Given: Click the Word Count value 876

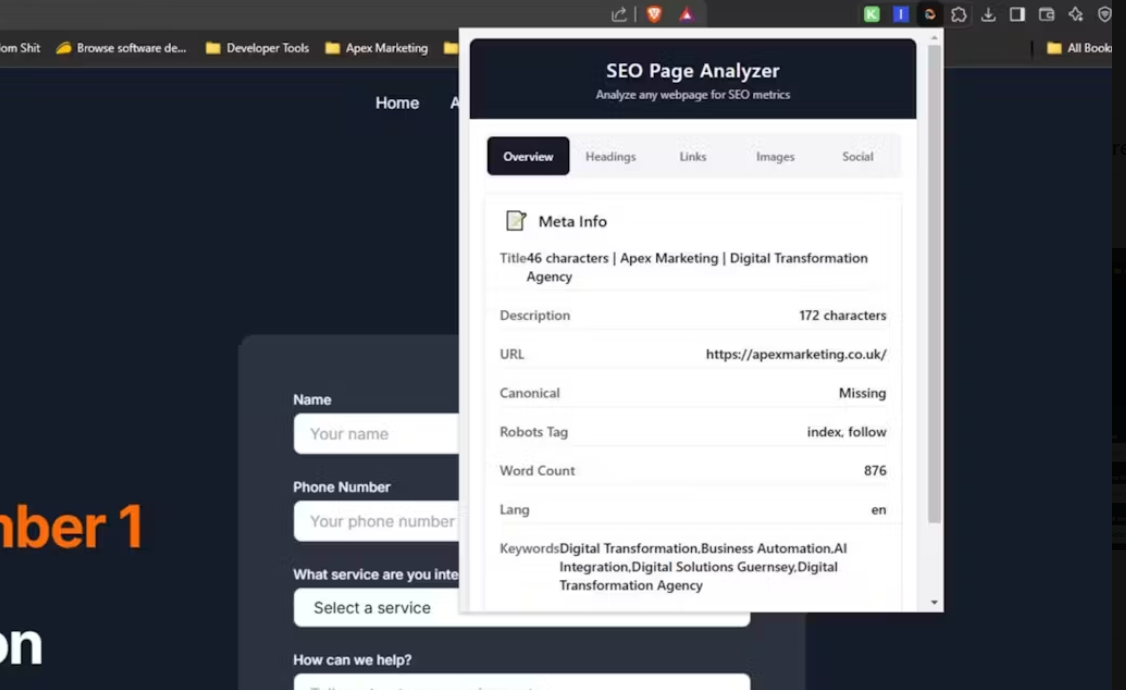Looking at the screenshot, I should coord(875,470).
